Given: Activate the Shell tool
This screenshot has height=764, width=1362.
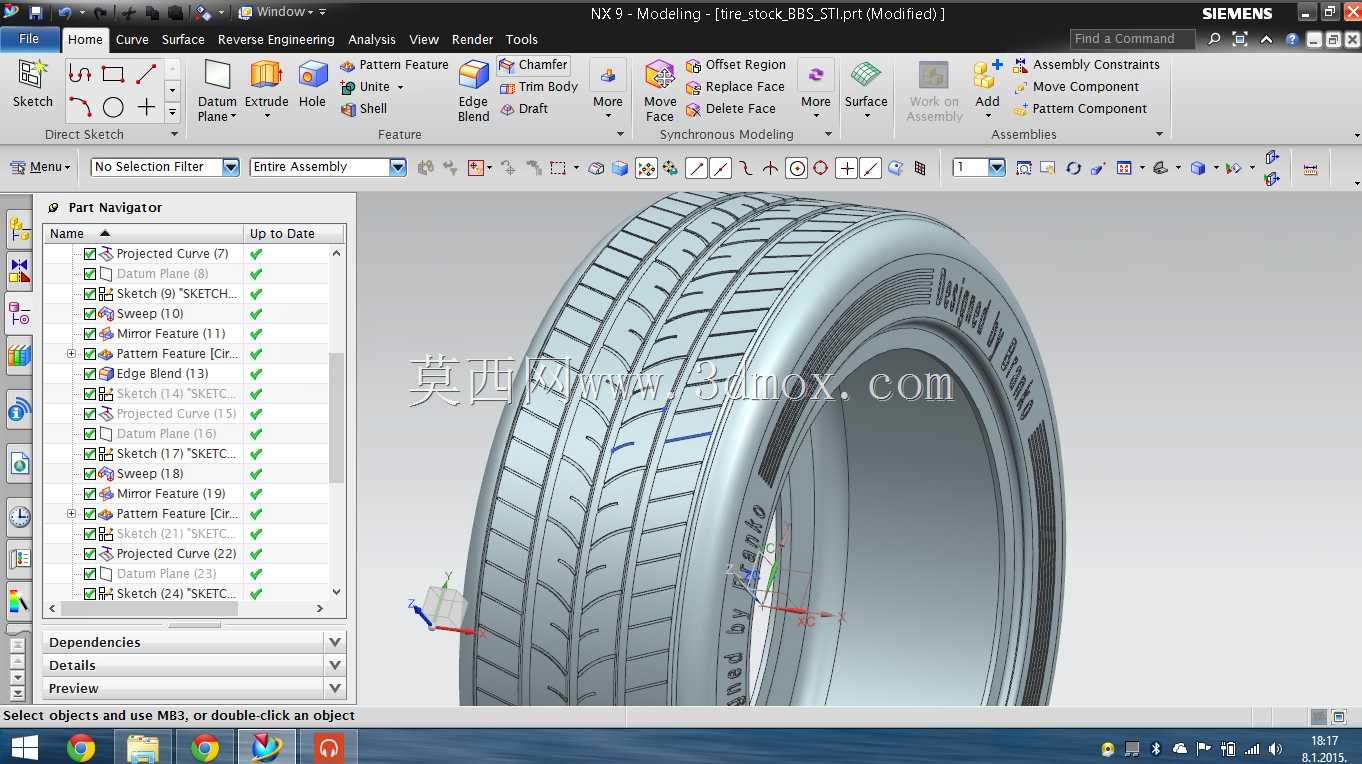Looking at the screenshot, I should (364, 109).
